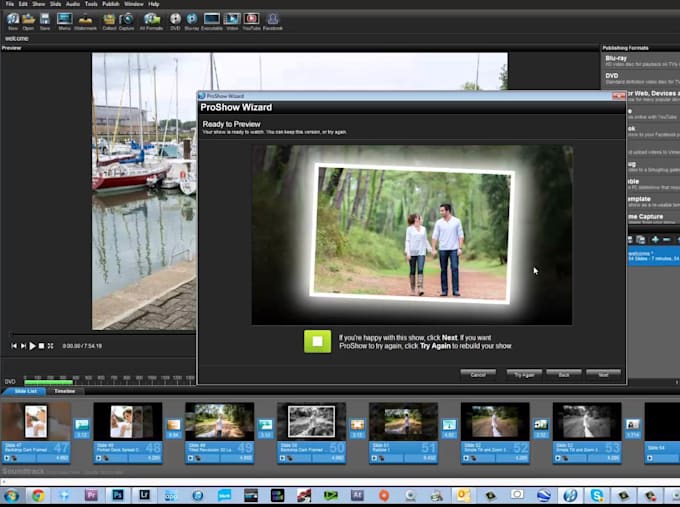This screenshot has width=680, height=507.
Task: Open Skype from the taskbar
Action: [x=597, y=495]
